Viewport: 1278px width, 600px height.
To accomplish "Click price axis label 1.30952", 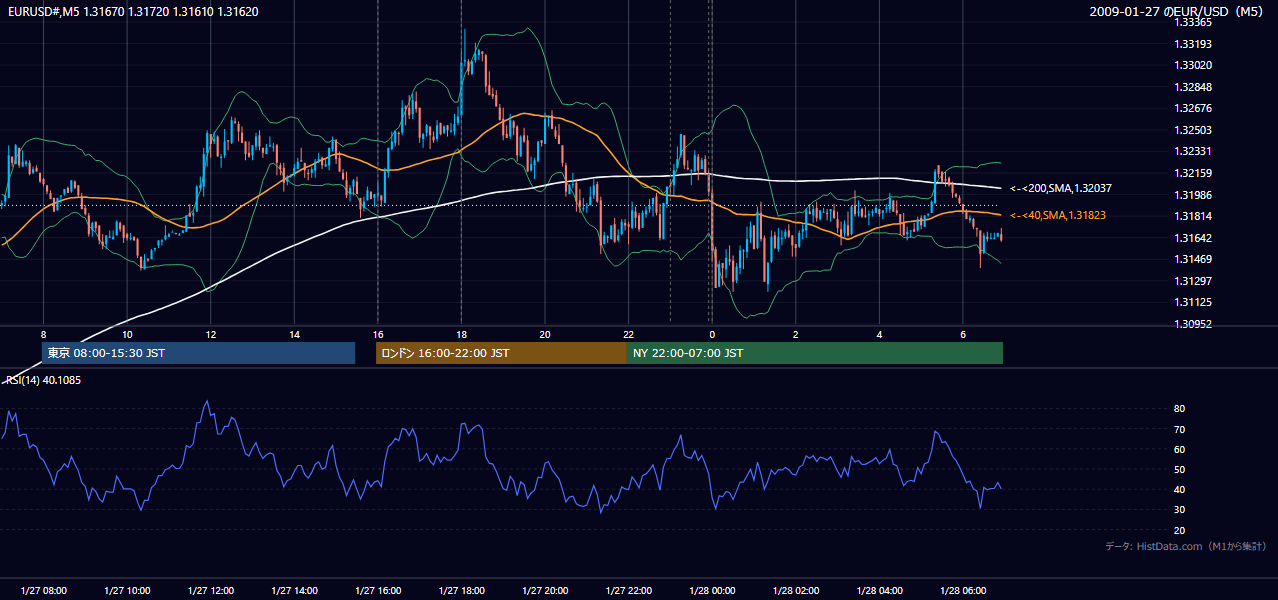I will click(x=1193, y=324).
